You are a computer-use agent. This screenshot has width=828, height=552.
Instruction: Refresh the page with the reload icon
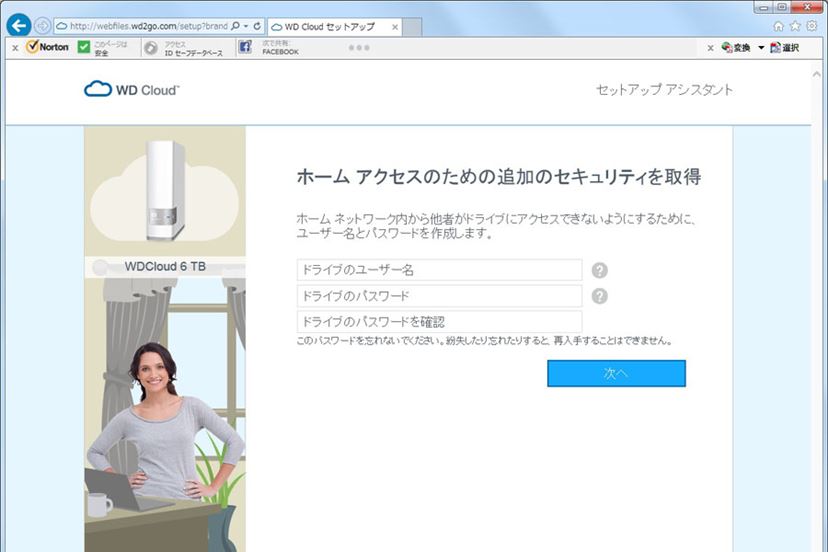(257, 26)
